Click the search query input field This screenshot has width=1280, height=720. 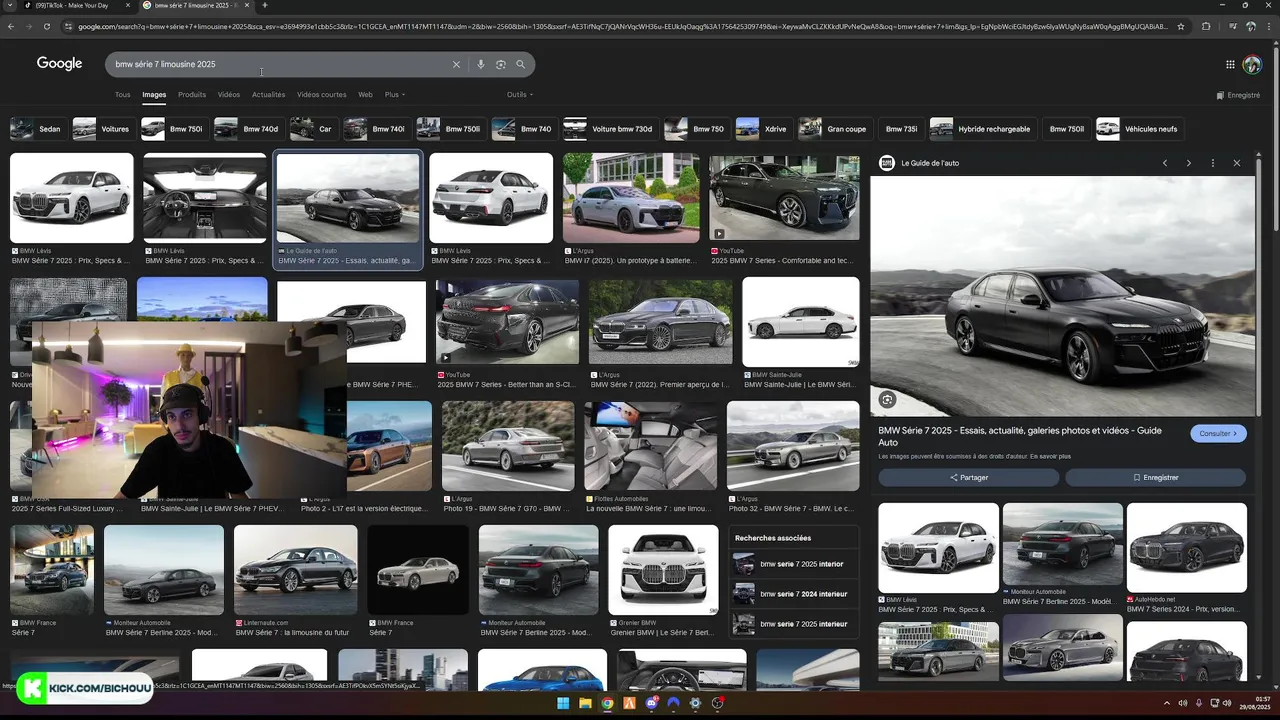[x=280, y=64]
